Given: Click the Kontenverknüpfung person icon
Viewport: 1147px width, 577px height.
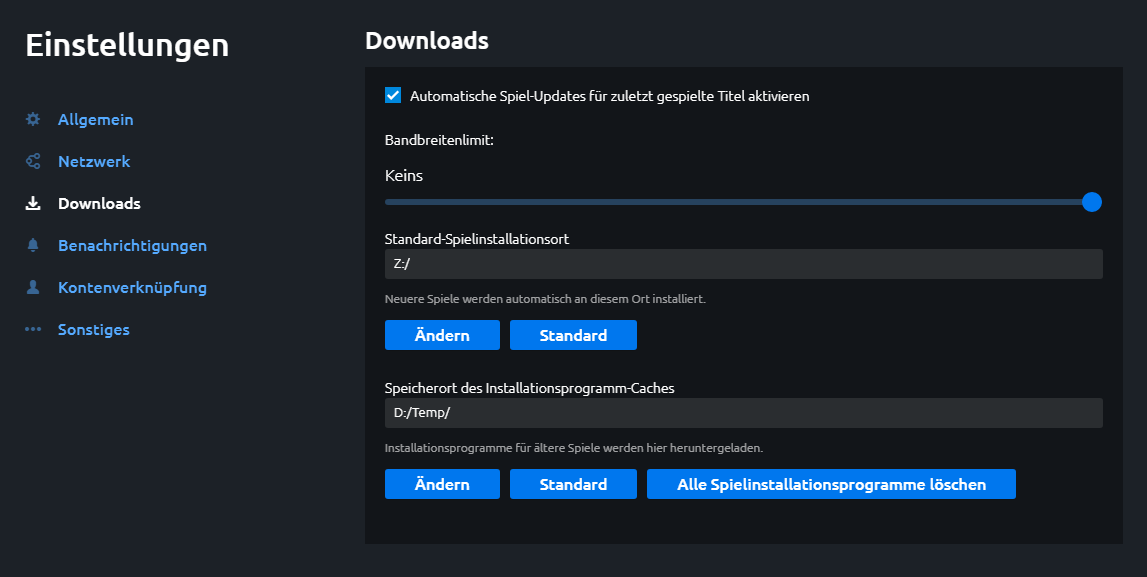Looking at the screenshot, I should tap(33, 288).
